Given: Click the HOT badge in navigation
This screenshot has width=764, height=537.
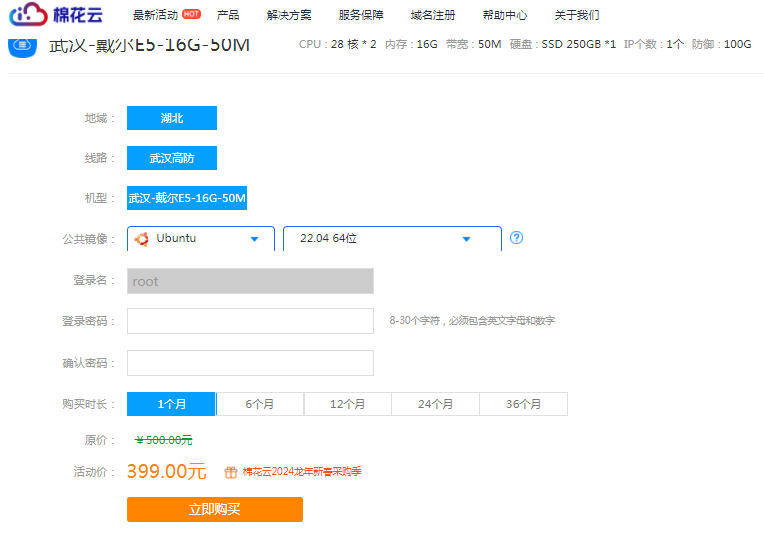Looking at the screenshot, I should coord(191,14).
